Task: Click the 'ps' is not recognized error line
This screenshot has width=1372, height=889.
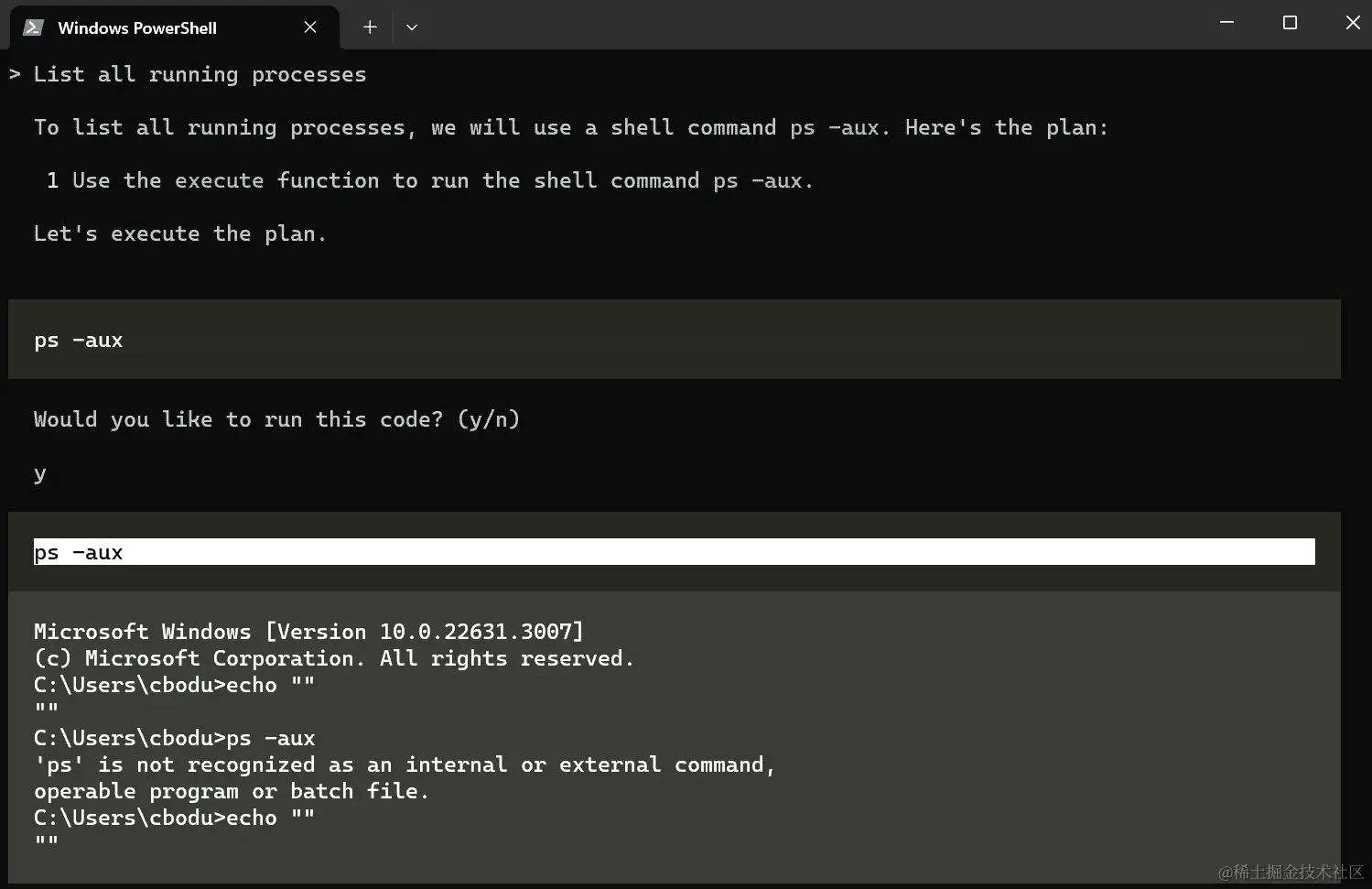Action: [403, 764]
